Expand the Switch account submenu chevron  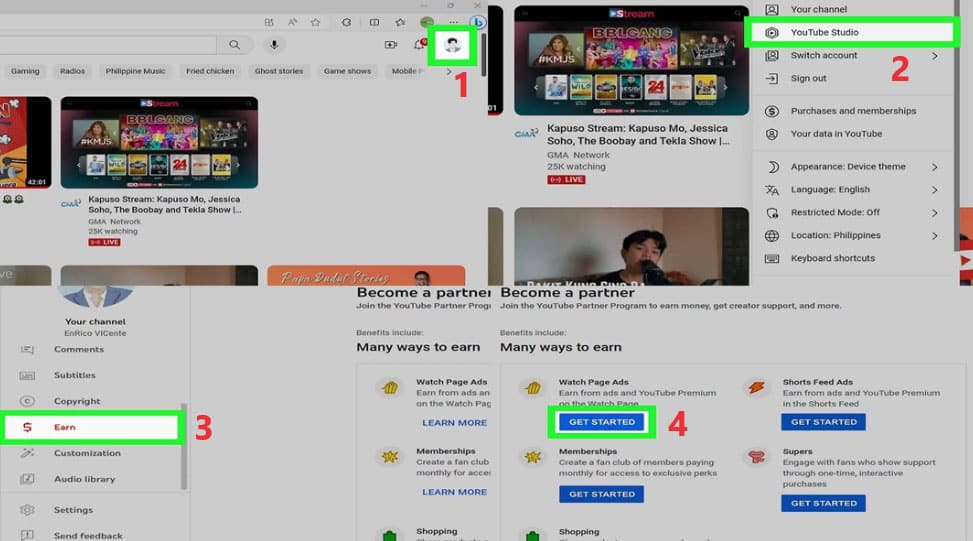point(935,55)
